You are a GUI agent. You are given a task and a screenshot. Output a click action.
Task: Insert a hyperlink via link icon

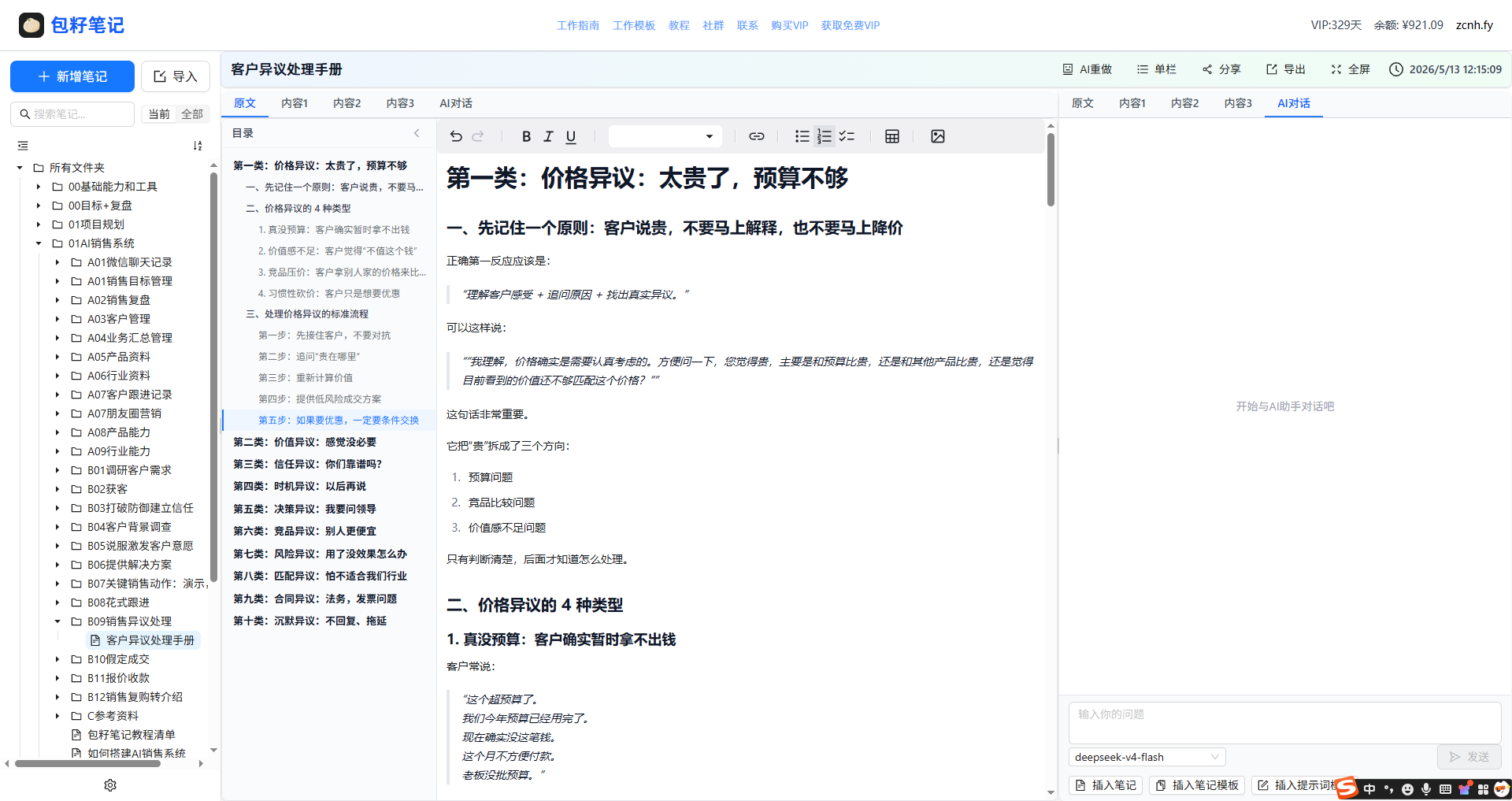757,136
